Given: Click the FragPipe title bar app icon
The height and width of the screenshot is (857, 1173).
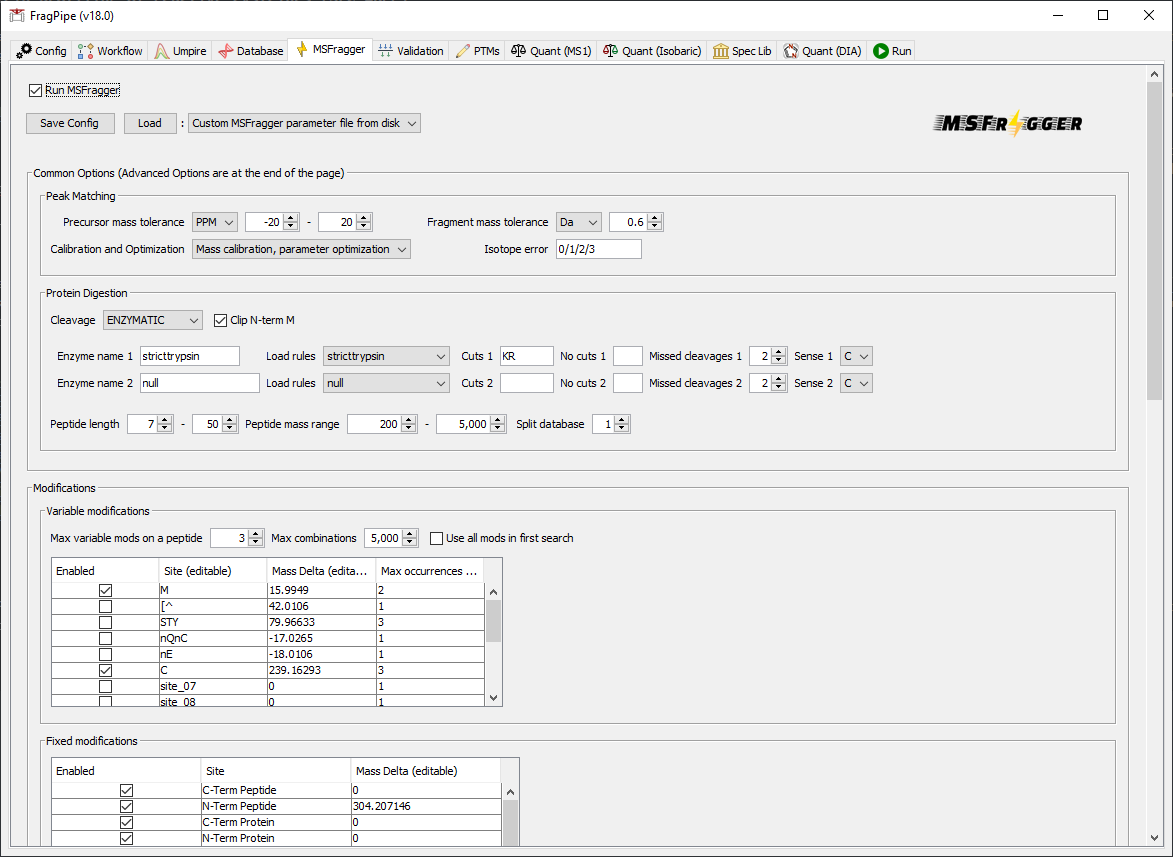Looking at the screenshot, I should (16, 15).
